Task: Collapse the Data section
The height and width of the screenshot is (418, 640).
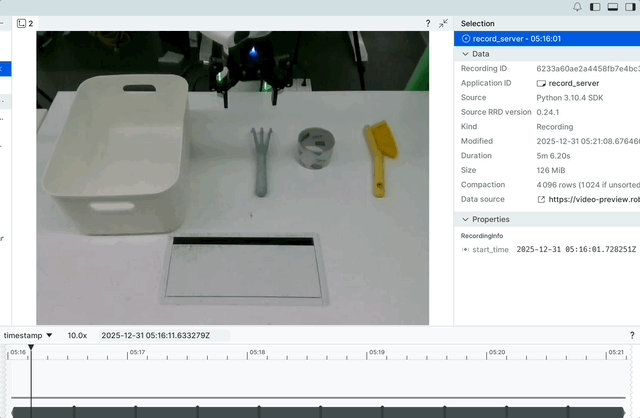Action: (x=465, y=54)
